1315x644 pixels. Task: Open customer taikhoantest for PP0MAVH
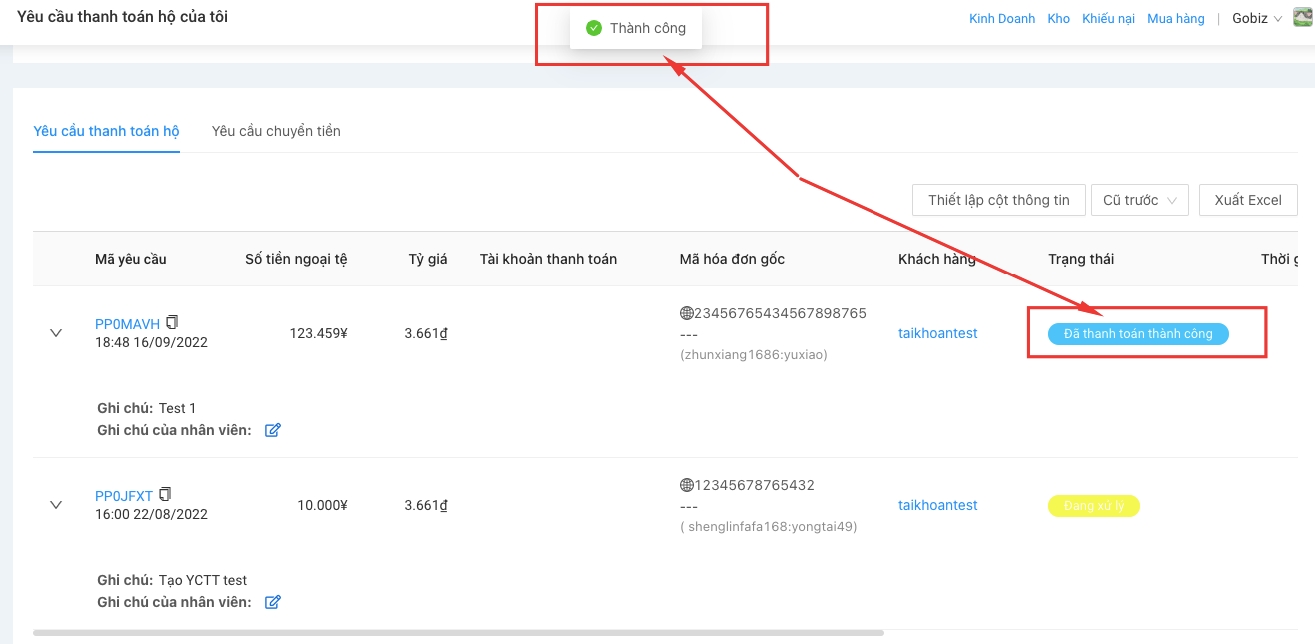pyautogui.click(x=937, y=333)
